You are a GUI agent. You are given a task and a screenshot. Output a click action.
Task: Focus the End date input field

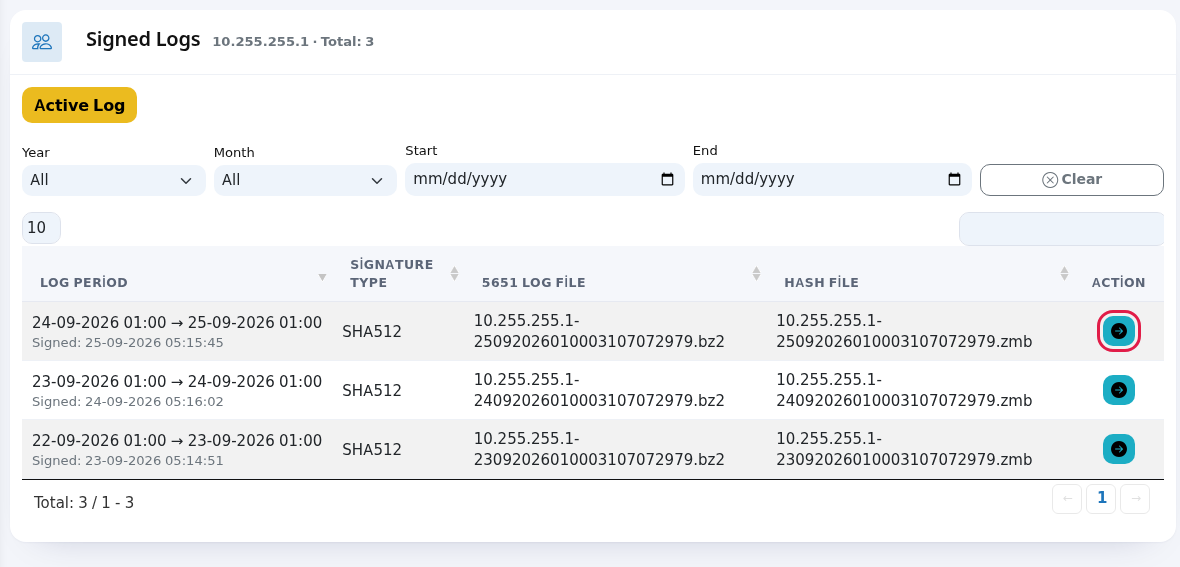[x=832, y=179]
